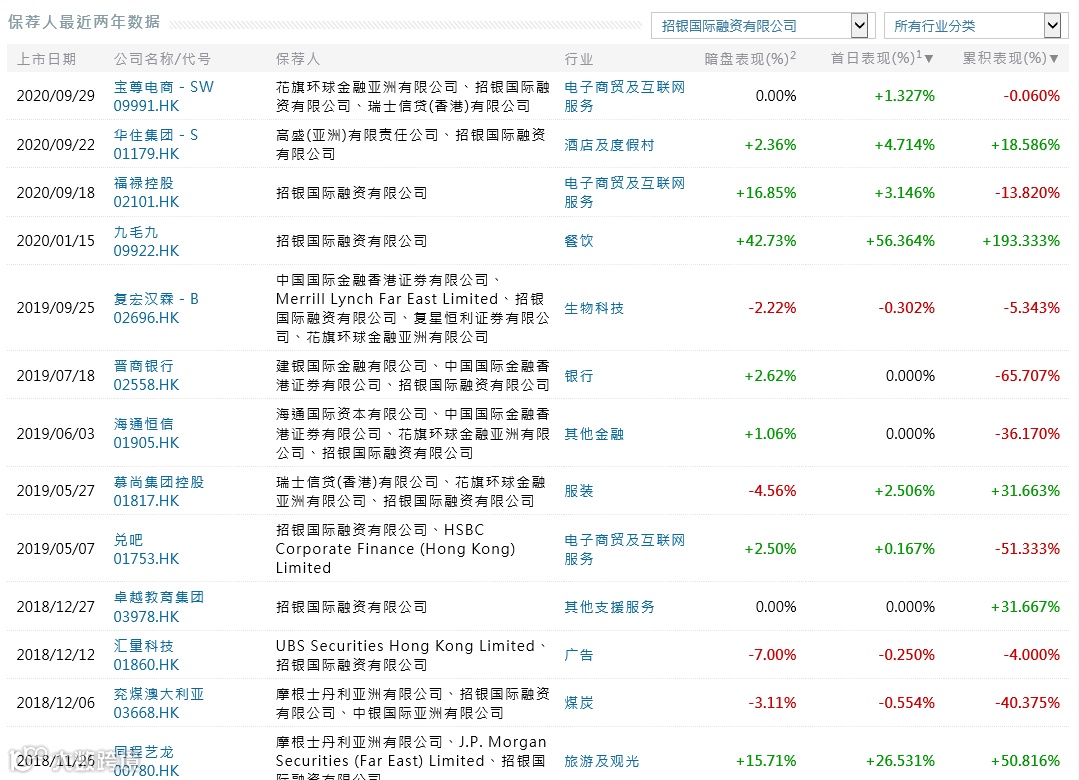Open 慕尚集团控股 company link
This screenshot has height=780, width=1079.
(159, 482)
